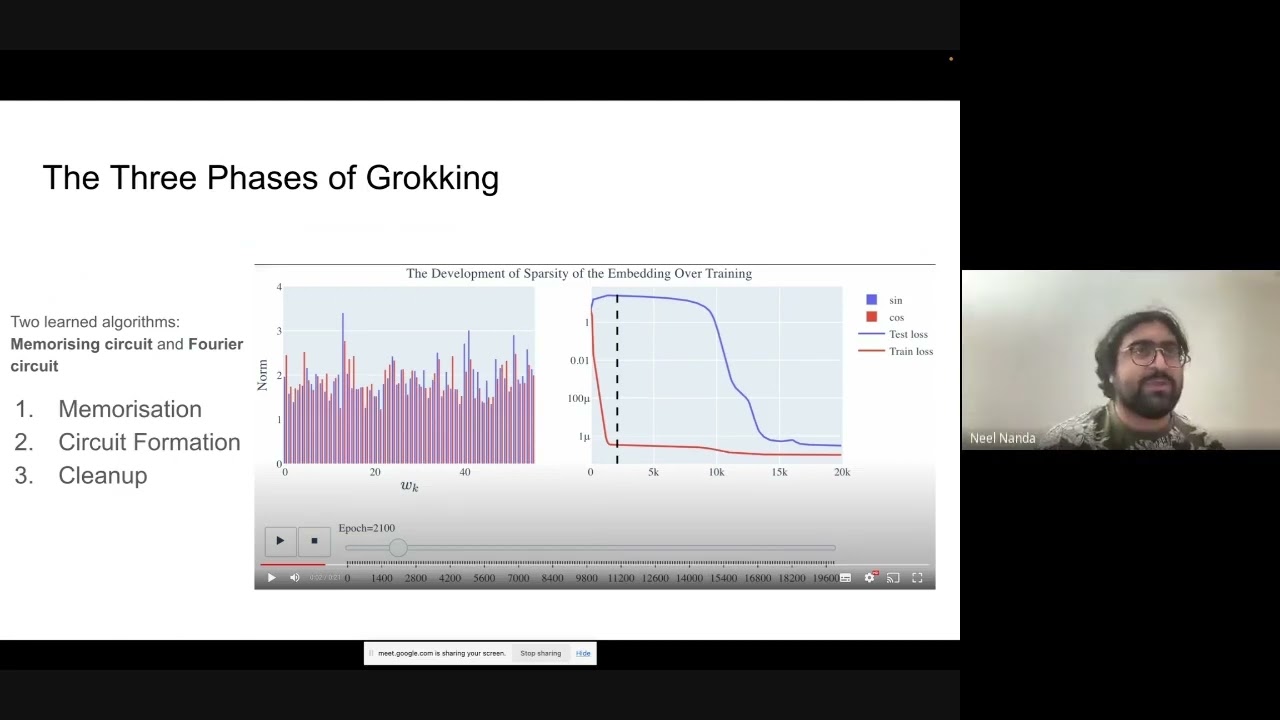Click the Epoch slider handle
This screenshot has width=1280, height=720.
click(398, 548)
